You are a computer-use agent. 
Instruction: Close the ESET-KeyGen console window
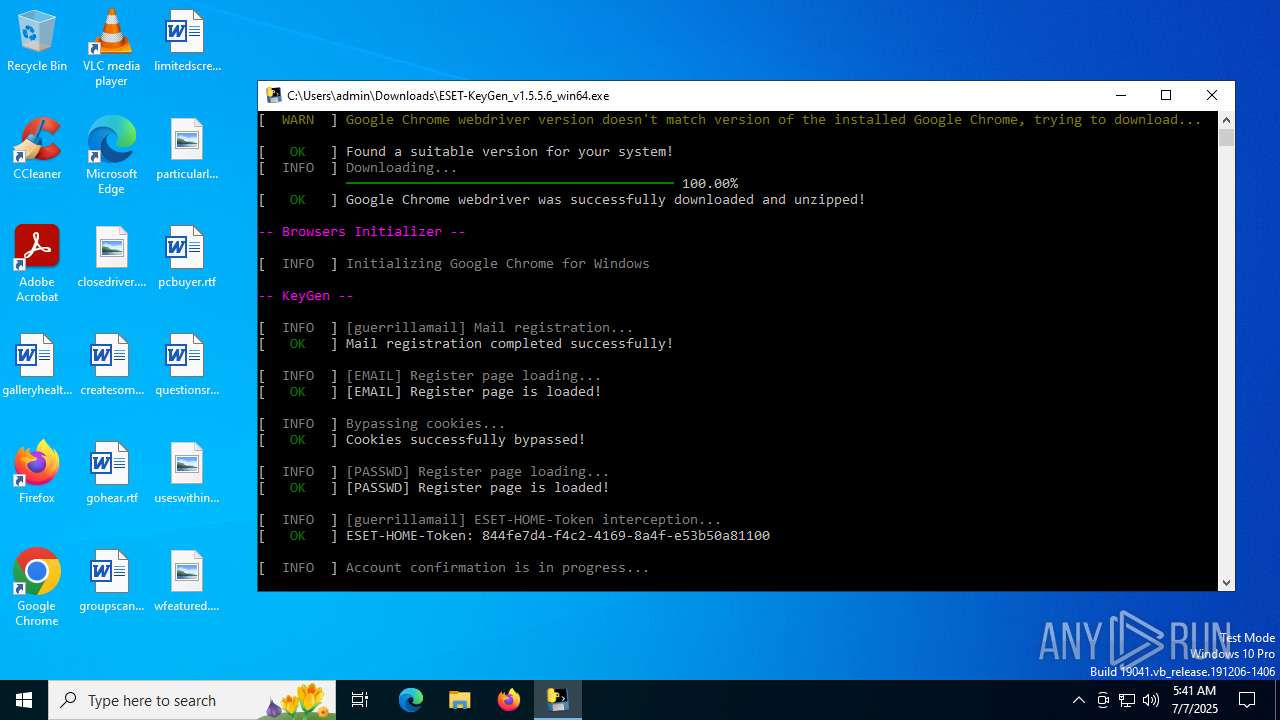click(1212, 96)
